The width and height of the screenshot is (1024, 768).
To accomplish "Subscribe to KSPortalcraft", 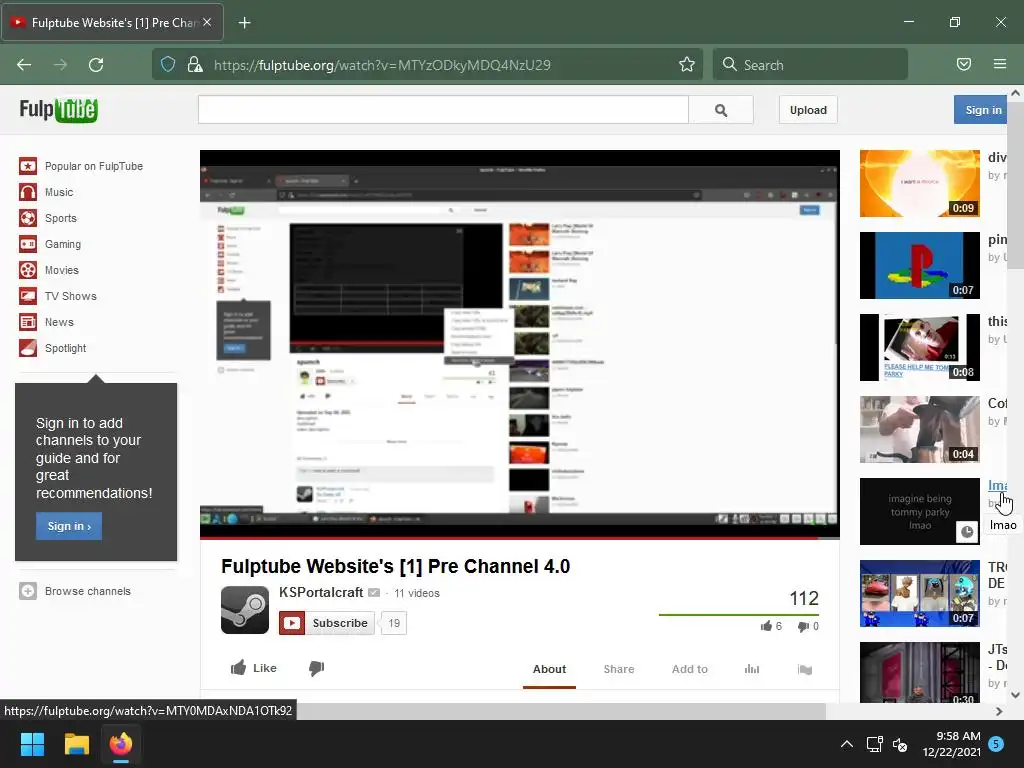I will click(327, 623).
